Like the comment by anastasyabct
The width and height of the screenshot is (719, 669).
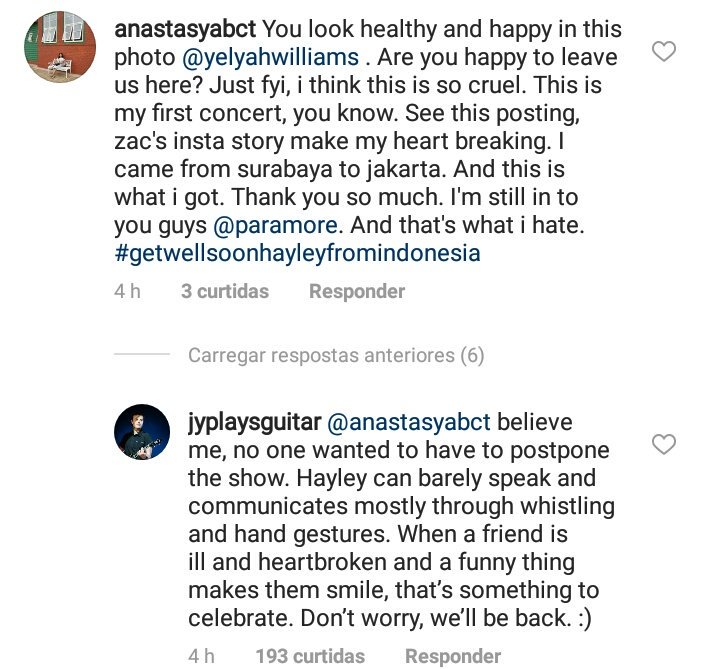(x=663, y=52)
